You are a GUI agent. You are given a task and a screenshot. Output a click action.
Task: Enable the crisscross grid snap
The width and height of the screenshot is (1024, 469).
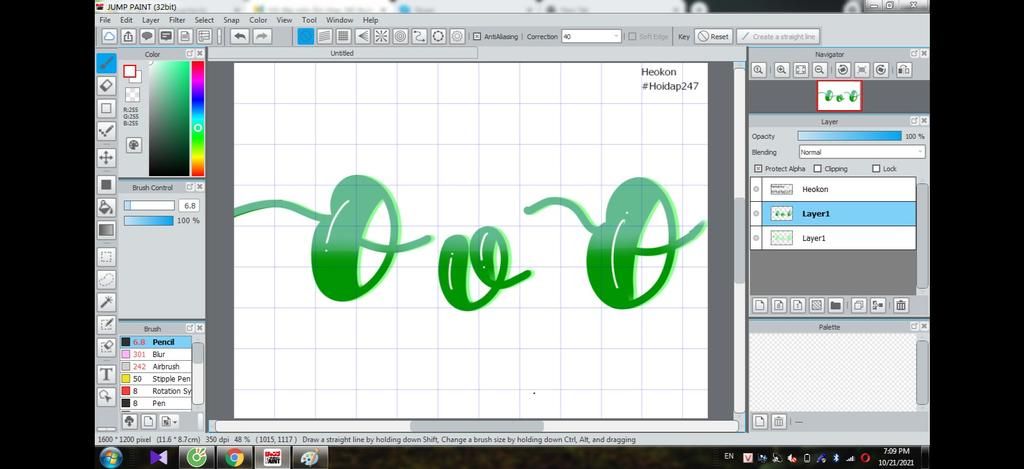pyautogui.click(x=344, y=37)
